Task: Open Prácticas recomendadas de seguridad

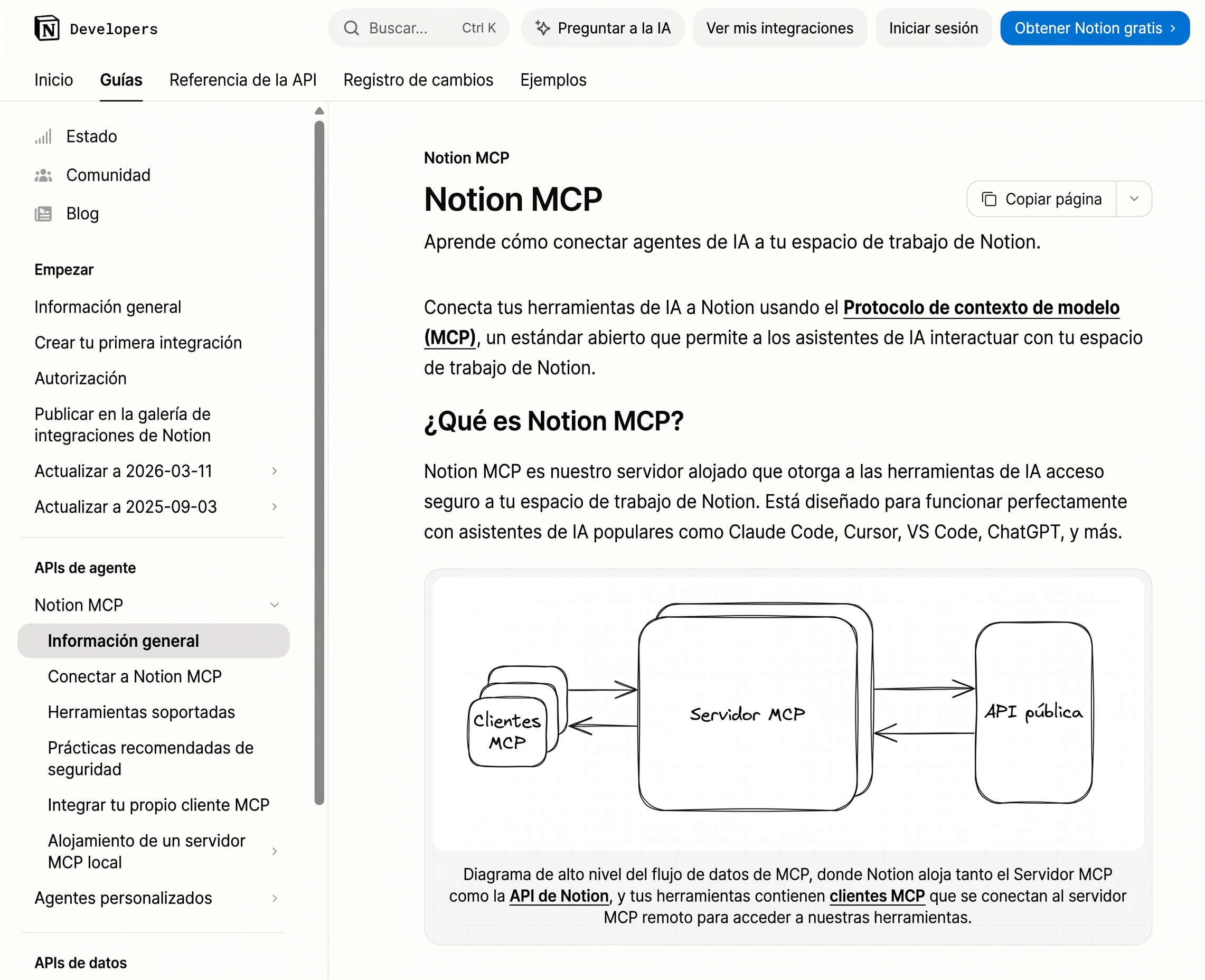Action: pos(150,759)
